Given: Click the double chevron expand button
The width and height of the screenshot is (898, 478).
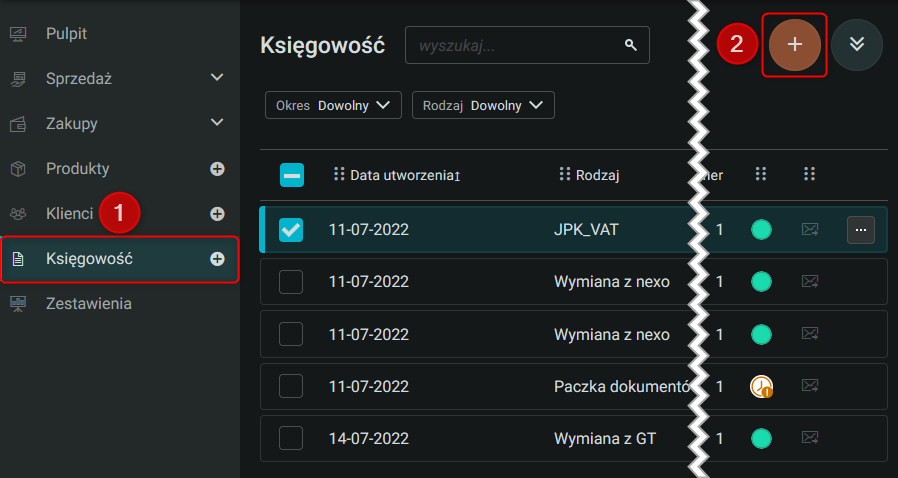Looking at the screenshot, I should [x=856, y=45].
